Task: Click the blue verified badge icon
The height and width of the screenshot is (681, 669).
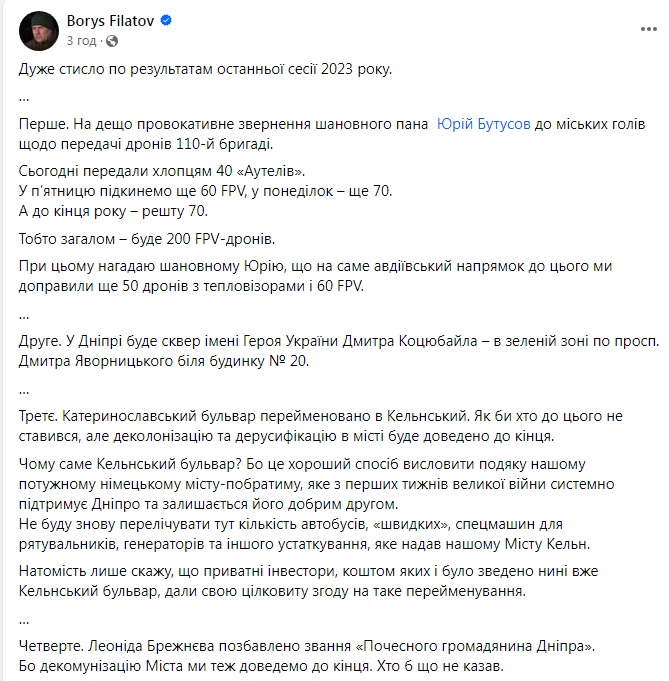Action: point(166,20)
